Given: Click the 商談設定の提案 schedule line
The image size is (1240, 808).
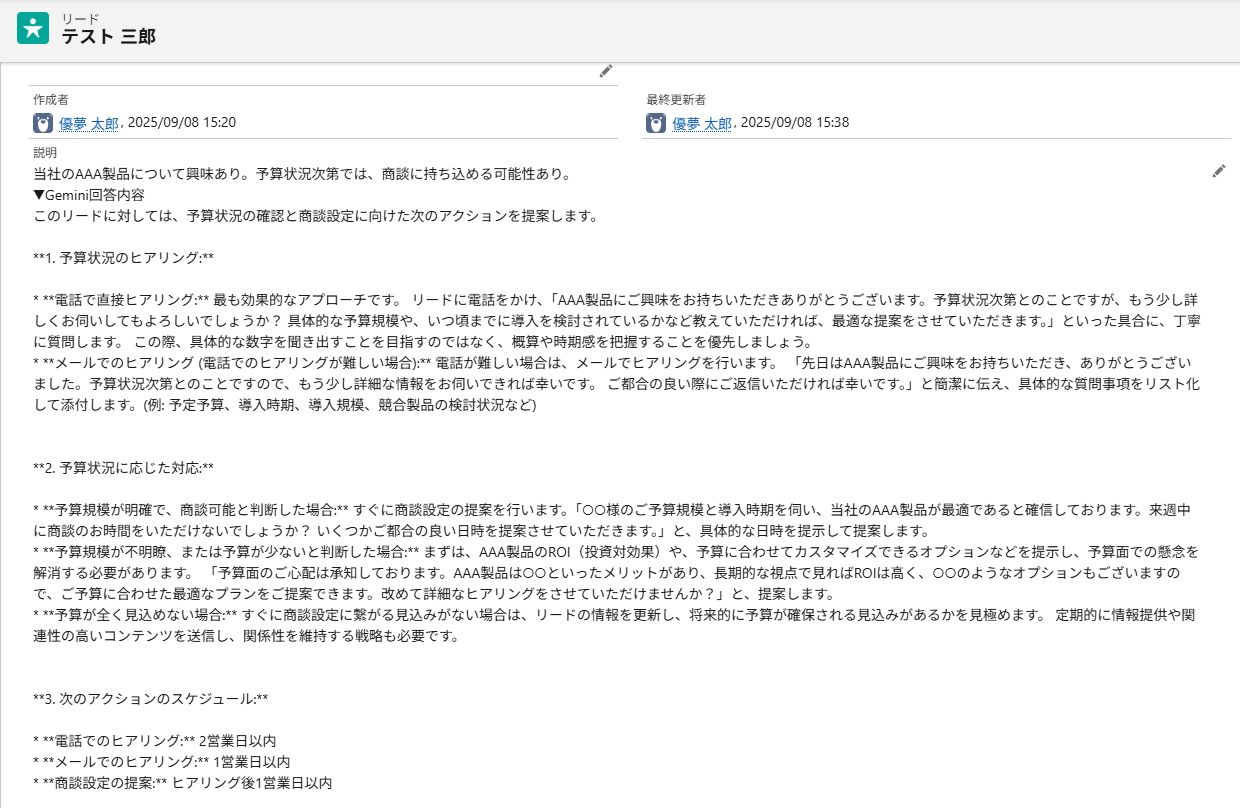Looking at the screenshot, I should tap(182, 782).
